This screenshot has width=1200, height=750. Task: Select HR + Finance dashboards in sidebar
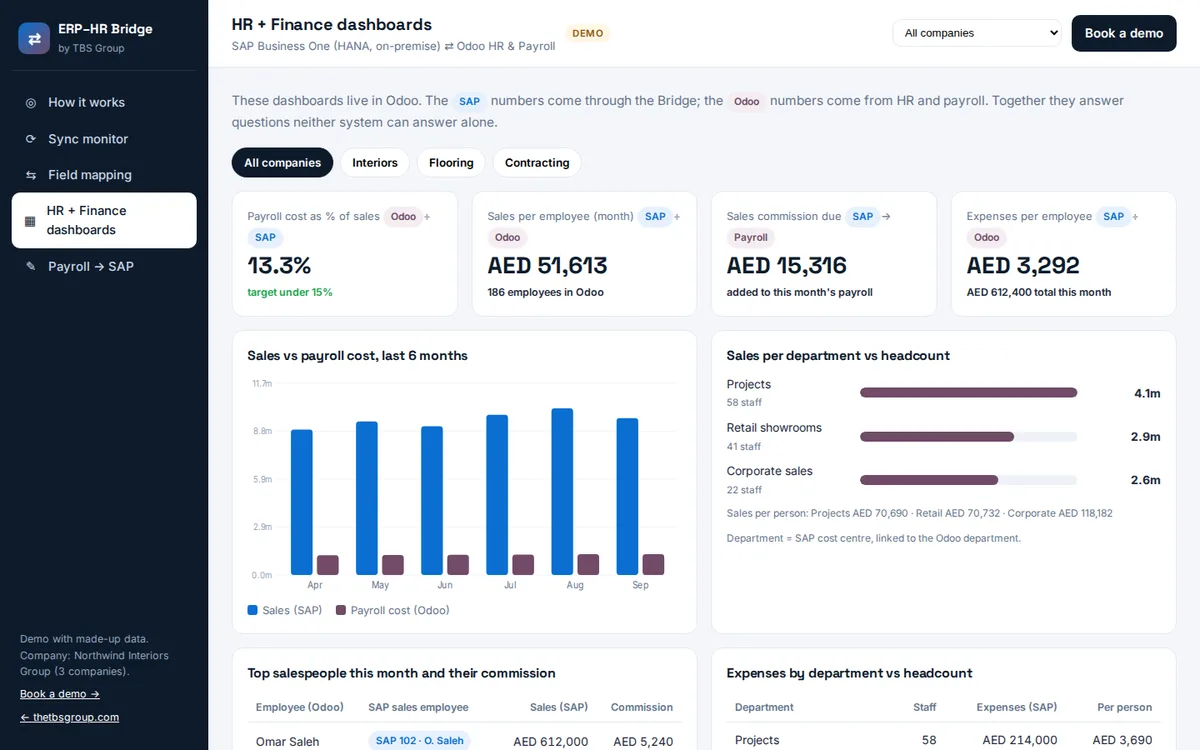104,220
